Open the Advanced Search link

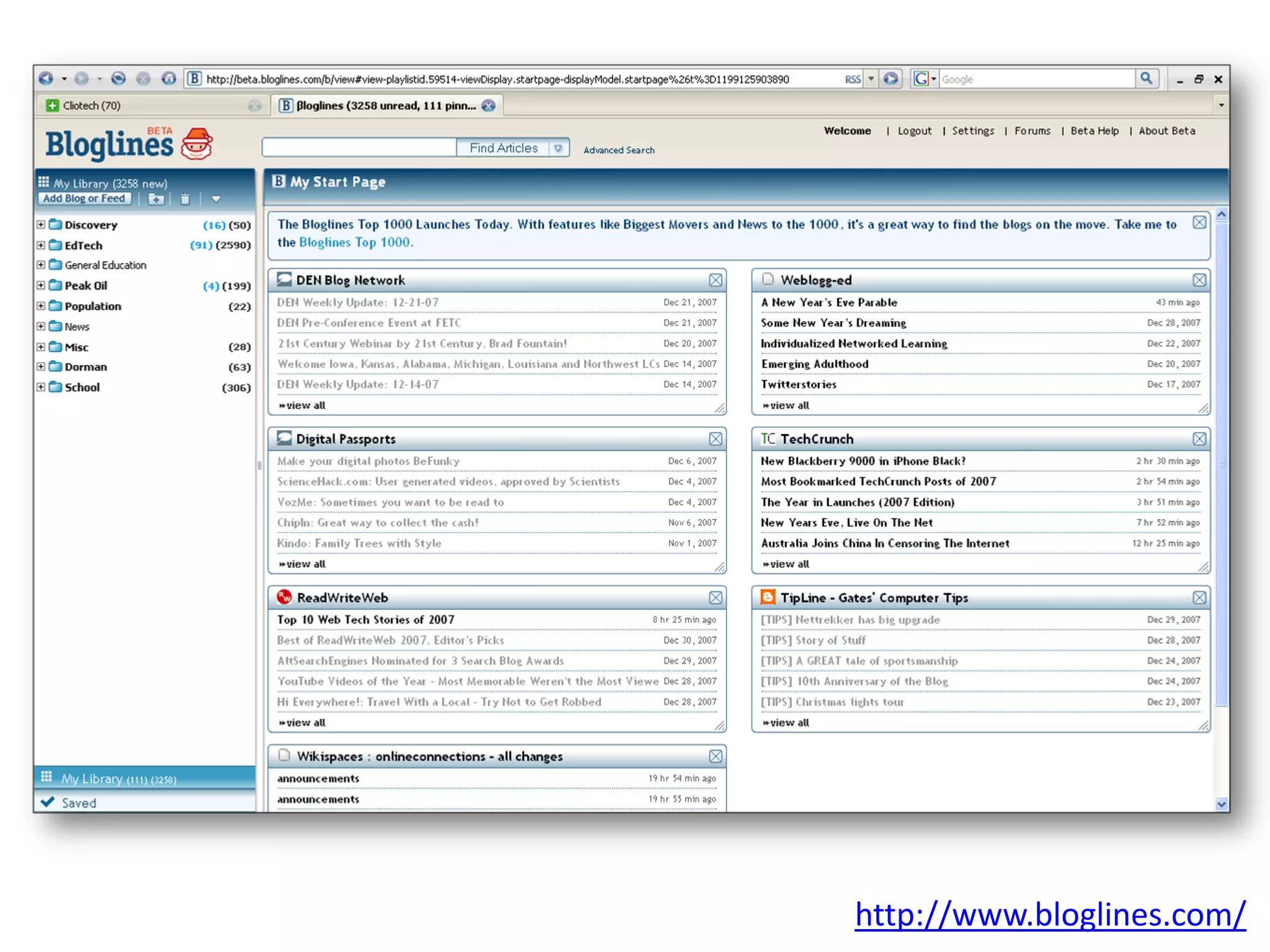pyautogui.click(x=619, y=150)
